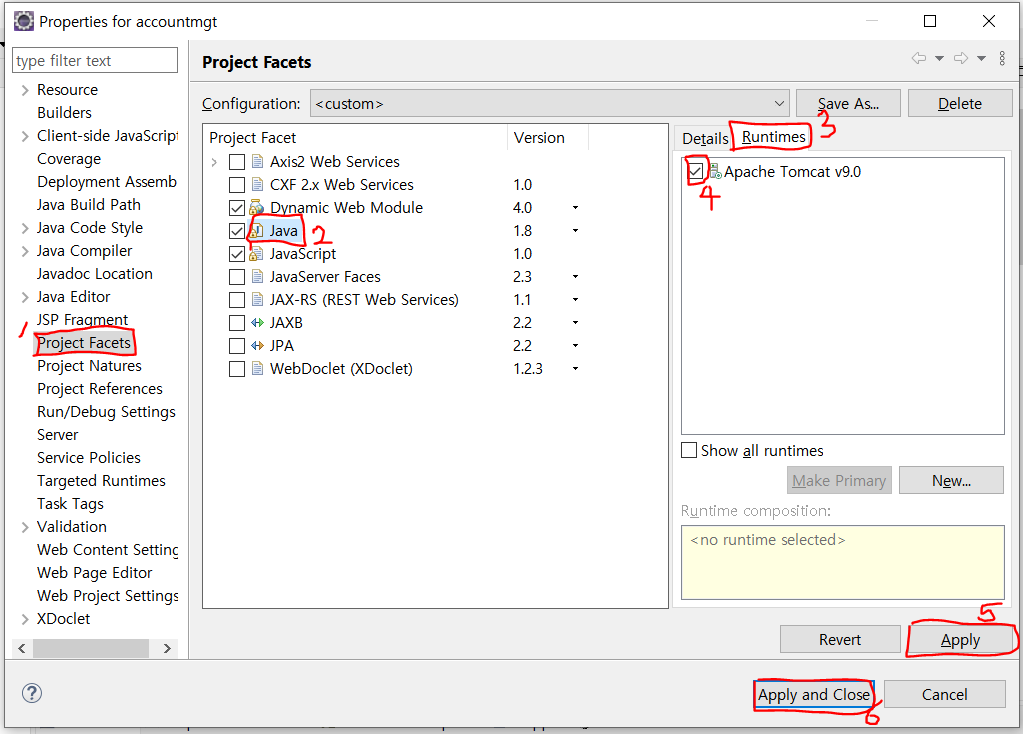Image resolution: width=1023 pixels, height=734 pixels.
Task: Click the Apply button
Action: [960, 639]
